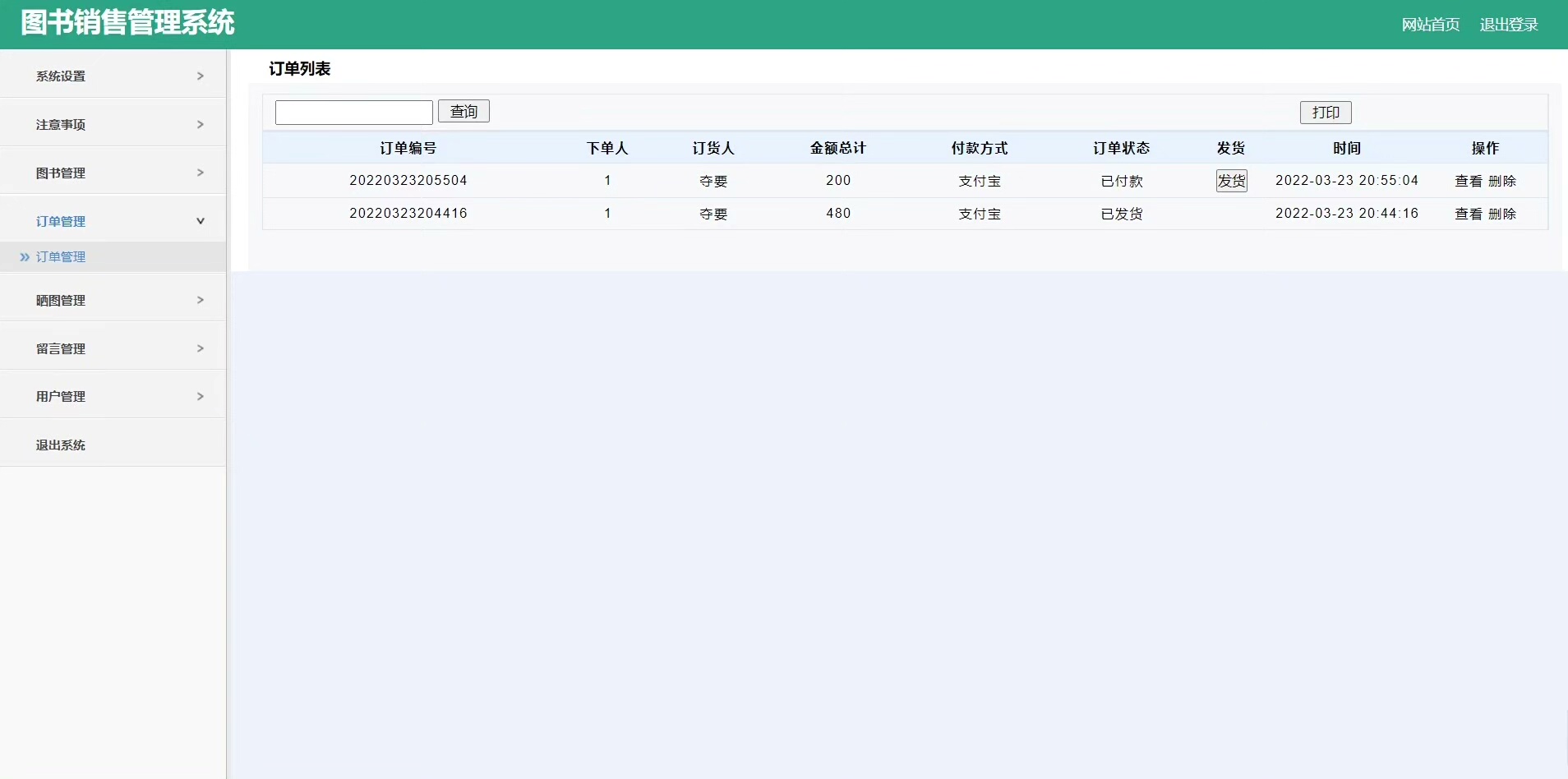Click the timestamp 2022-03-23 20:55:04
Image resolution: width=1568 pixels, height=779 pixels.
point(1347,181)
